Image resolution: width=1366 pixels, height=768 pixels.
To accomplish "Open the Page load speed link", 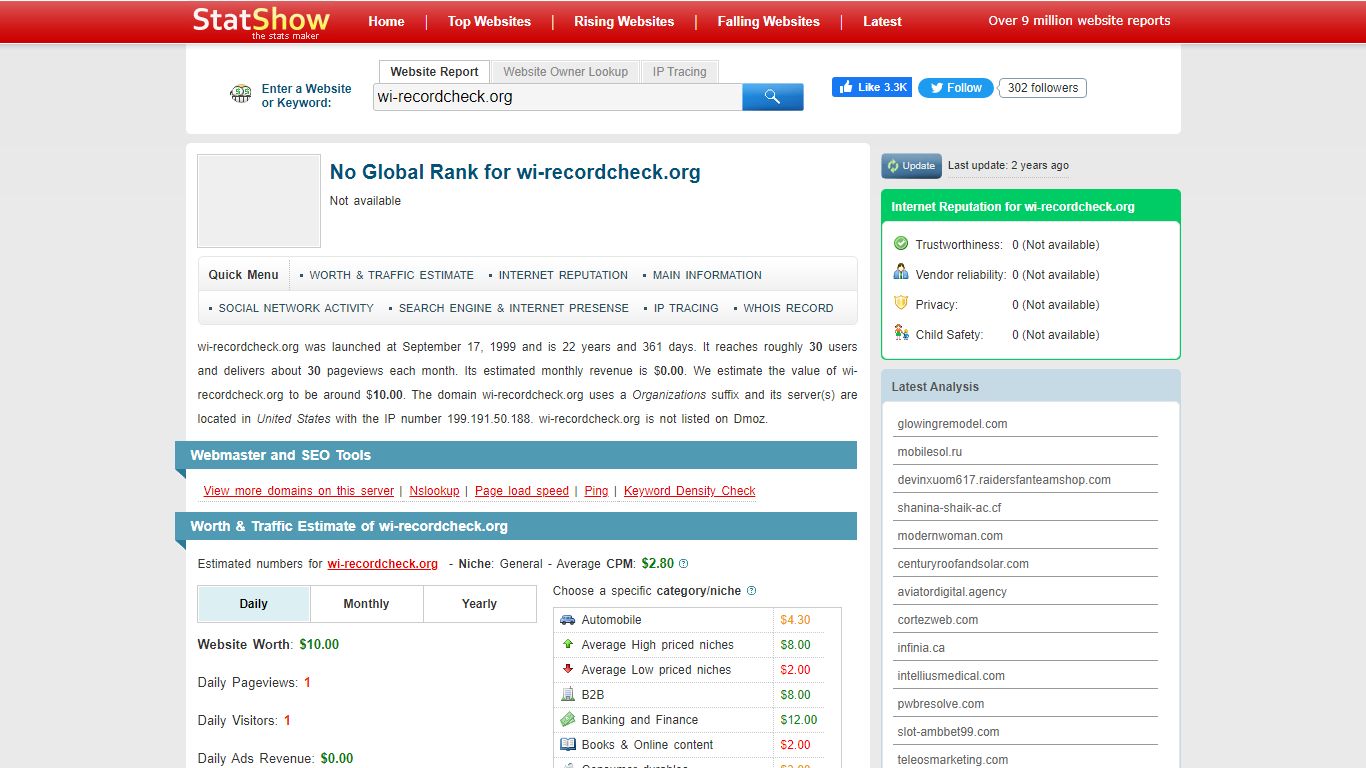I will [522, 491].
